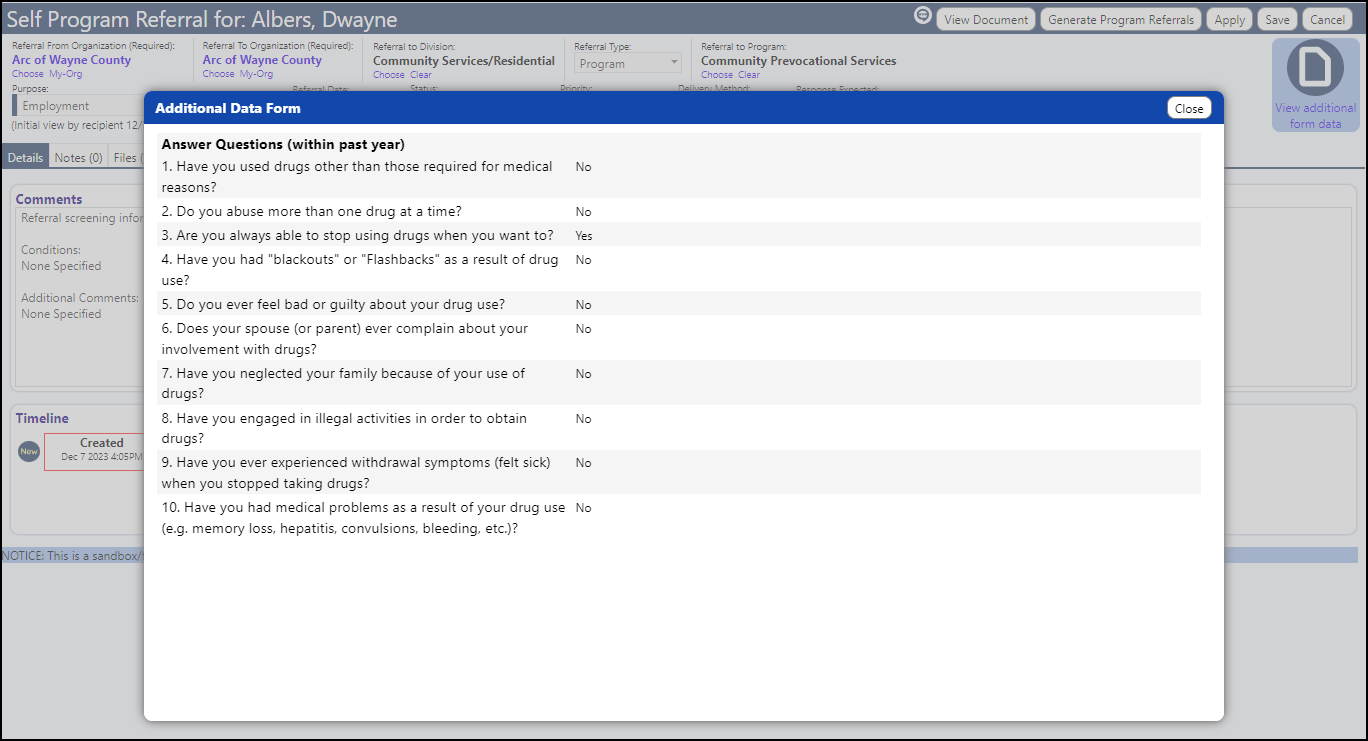
Task: Click the Additional Data Form title
Action: pyautogui.click(x=228, y=108)
